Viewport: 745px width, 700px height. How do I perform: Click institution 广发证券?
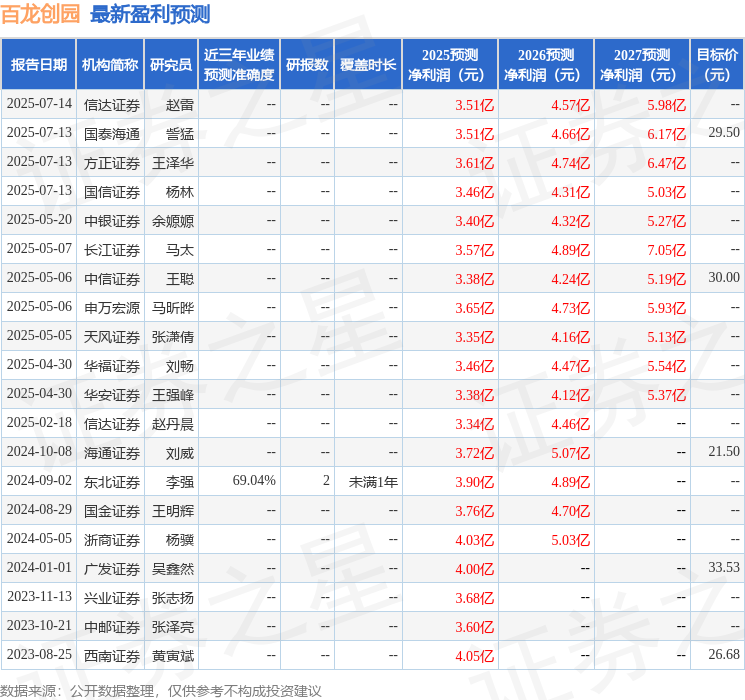click(x=112, y=569)
